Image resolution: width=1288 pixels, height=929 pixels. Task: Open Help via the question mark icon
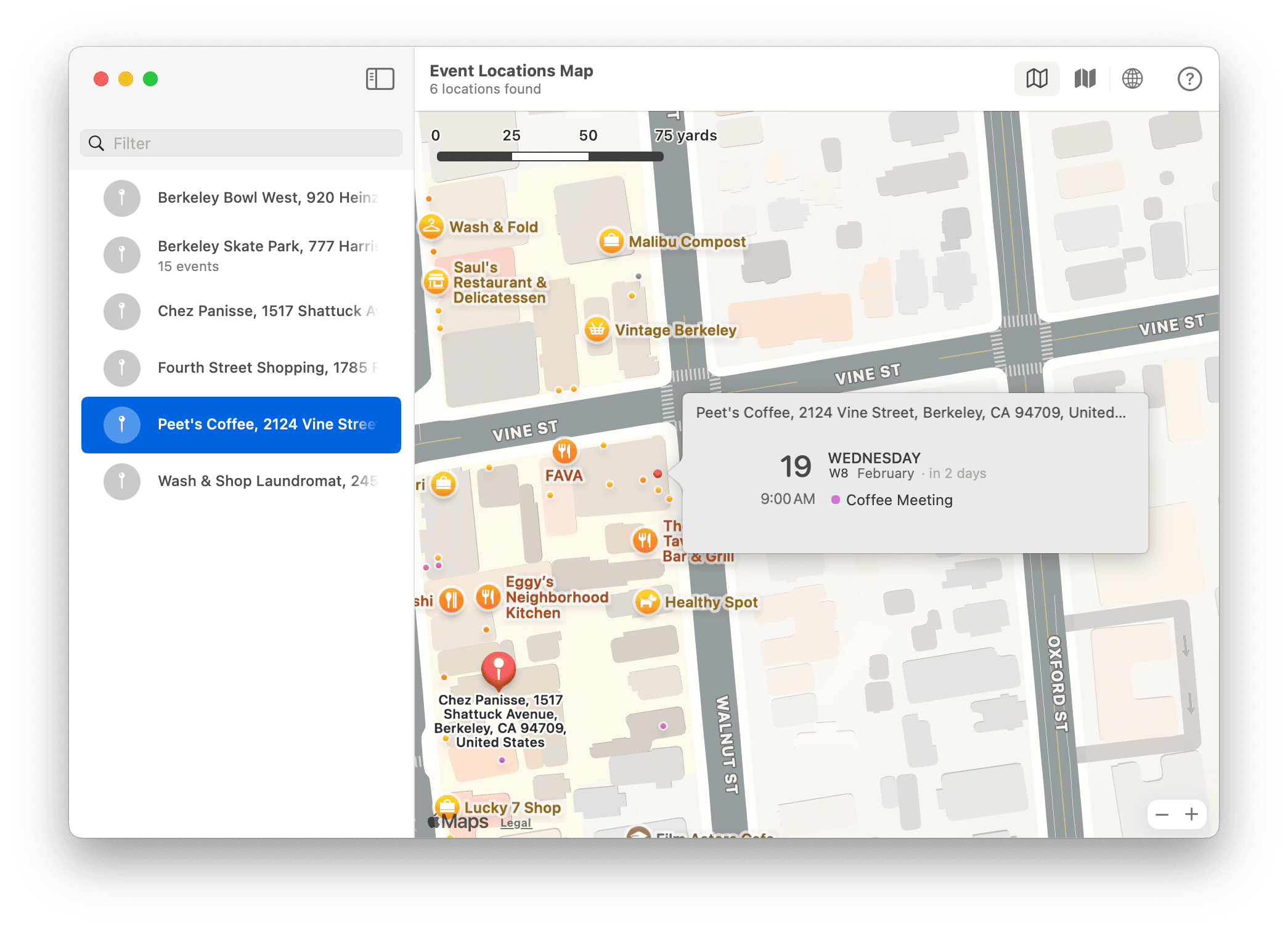point(1189,79)
